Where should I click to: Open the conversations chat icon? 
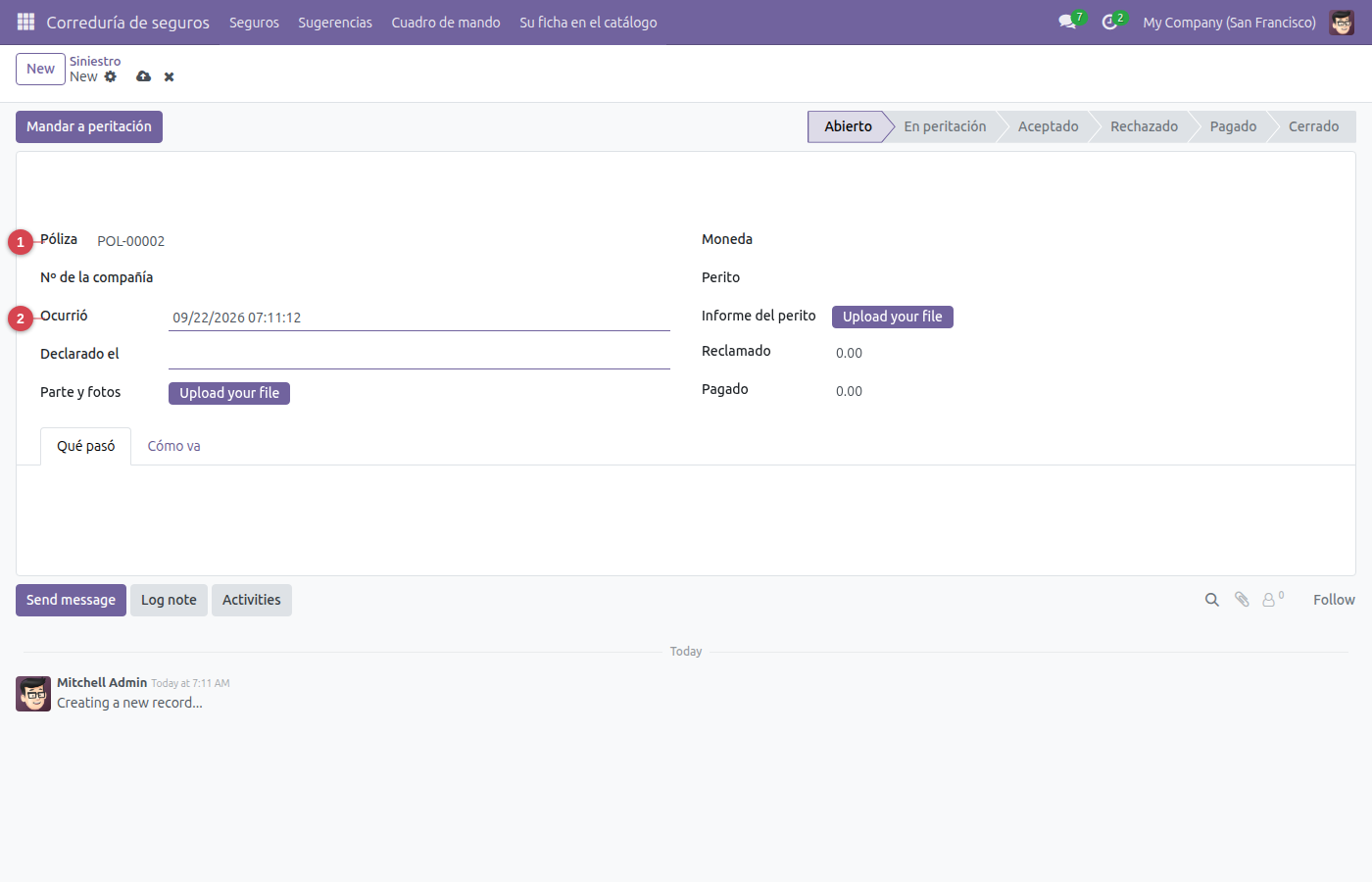[1068, 22]
